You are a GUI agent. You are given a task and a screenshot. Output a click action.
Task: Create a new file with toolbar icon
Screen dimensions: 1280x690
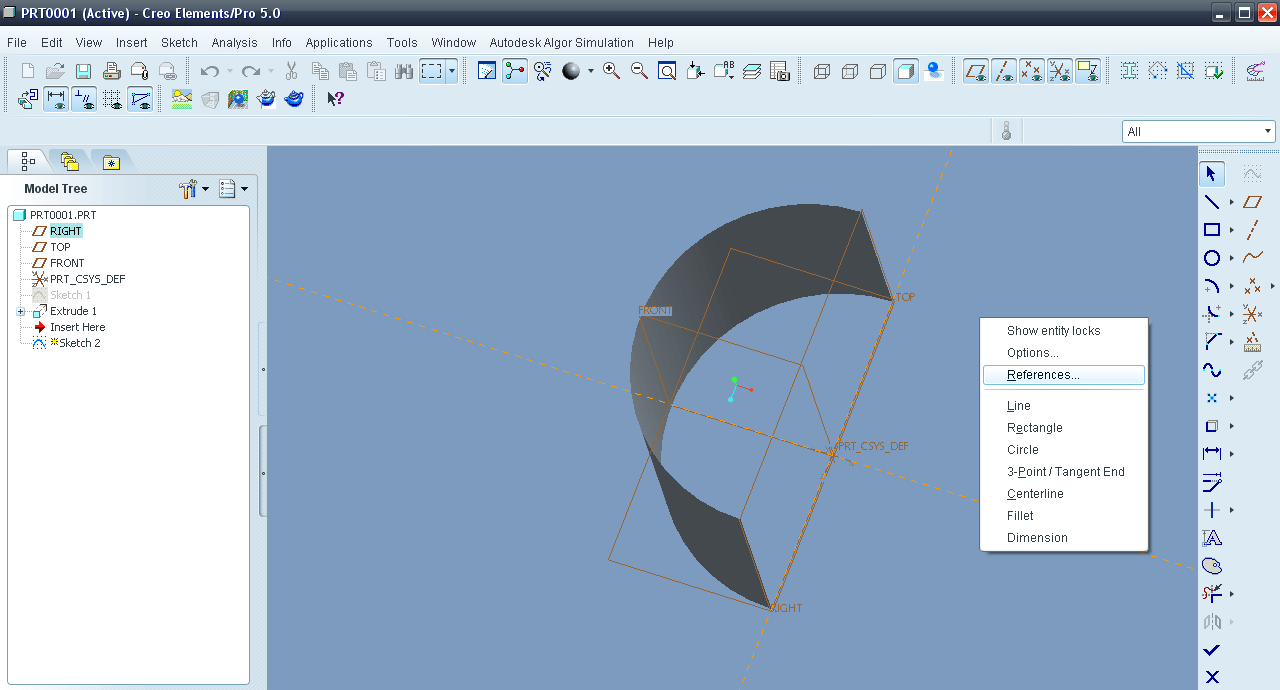(28, 71)
